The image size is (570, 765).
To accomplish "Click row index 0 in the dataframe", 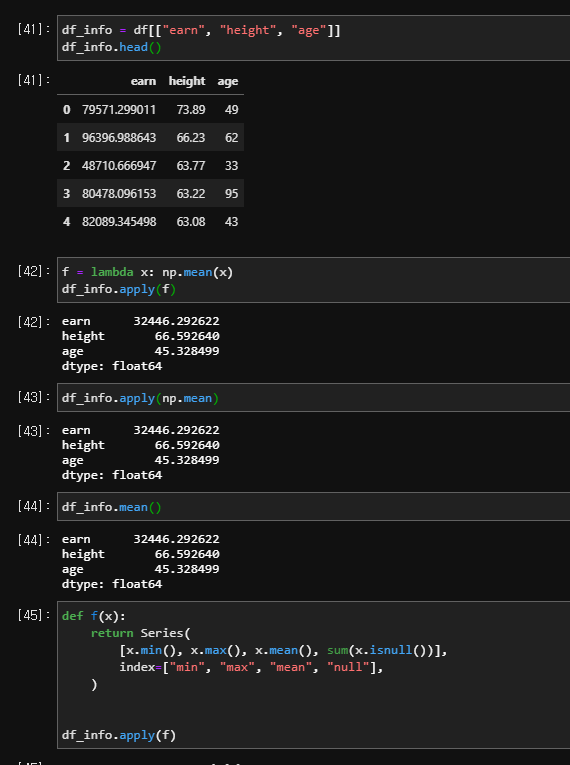I will click(66, 109).
